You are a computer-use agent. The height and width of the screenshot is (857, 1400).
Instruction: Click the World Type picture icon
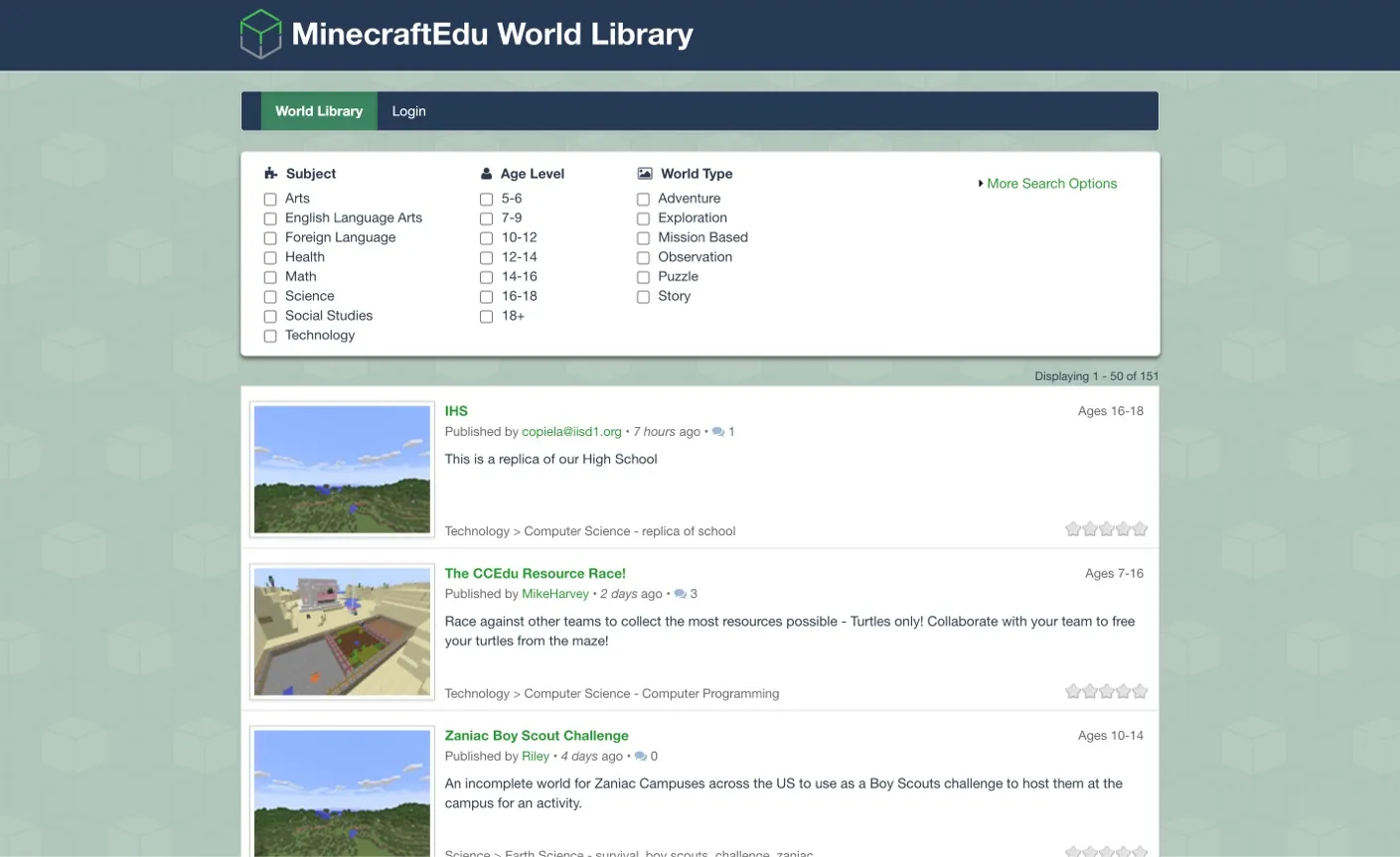[645, 174]
